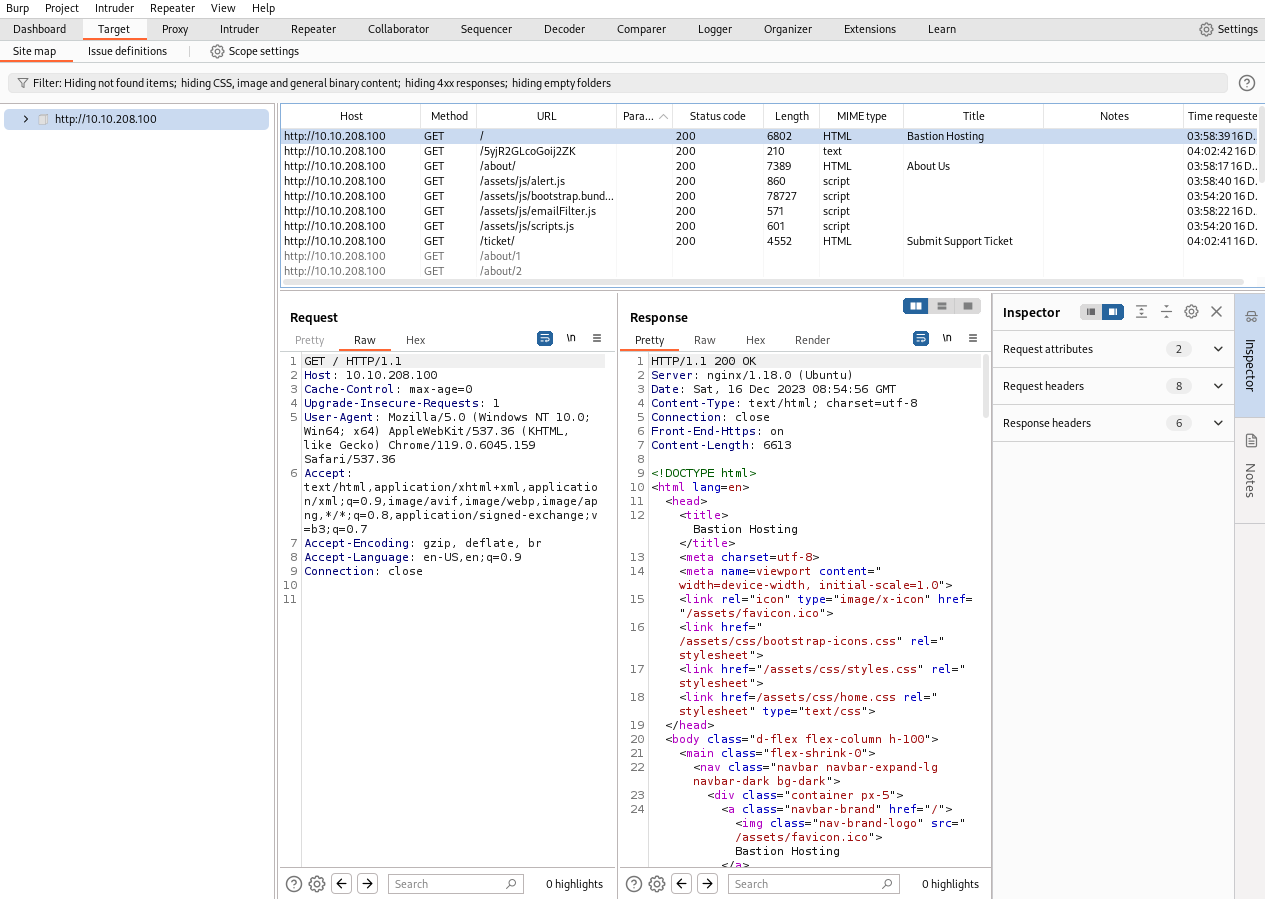Select Response Raw tab
Viewport: 1265px width, 899px height.
[x=705, y=340]
